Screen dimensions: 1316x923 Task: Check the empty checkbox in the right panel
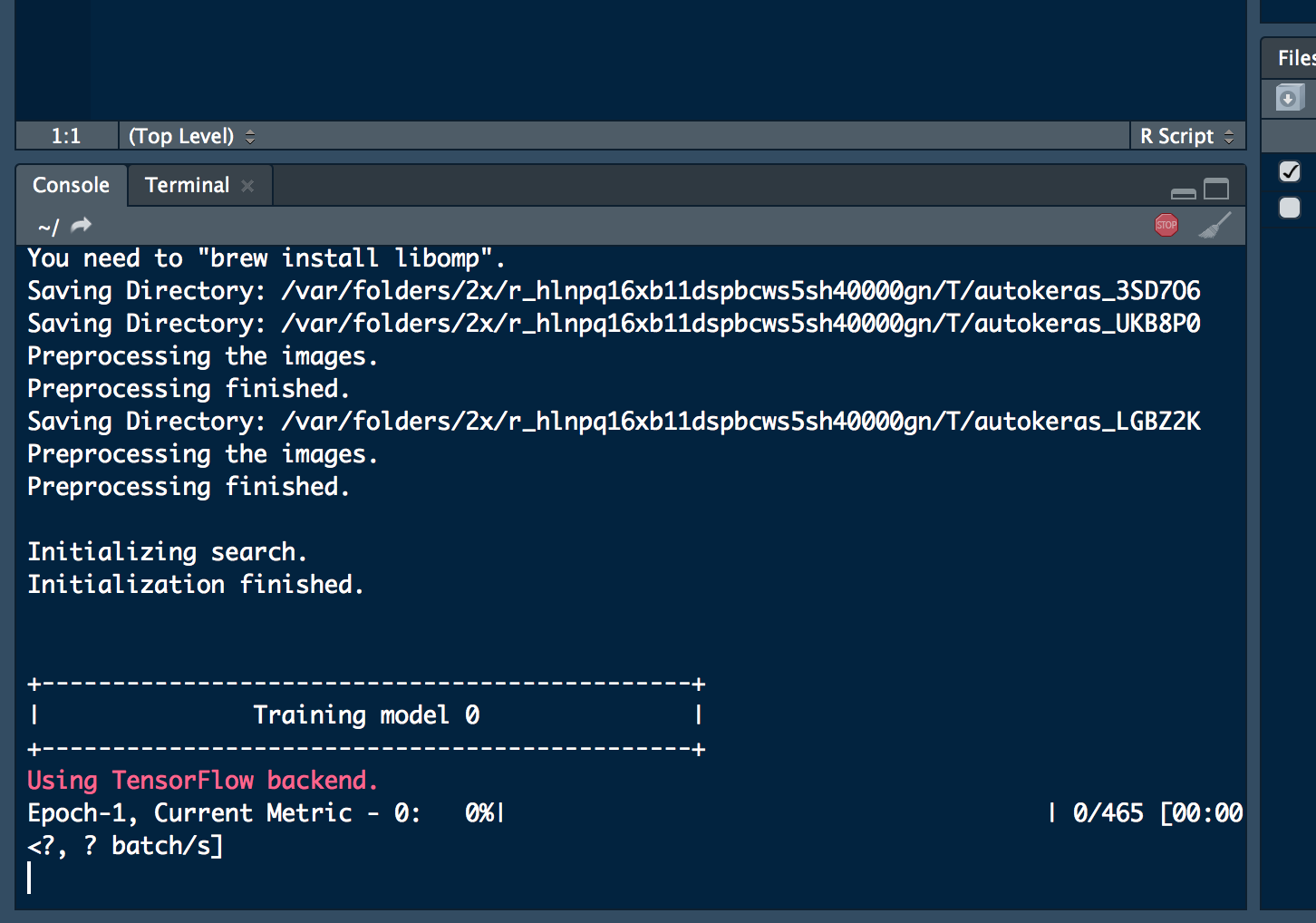[x=1290, y=208]
